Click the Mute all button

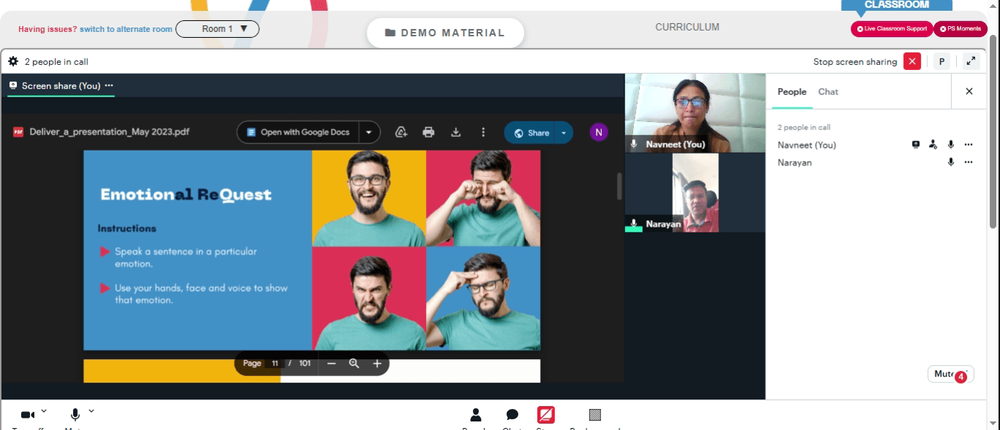click(950, 374)
